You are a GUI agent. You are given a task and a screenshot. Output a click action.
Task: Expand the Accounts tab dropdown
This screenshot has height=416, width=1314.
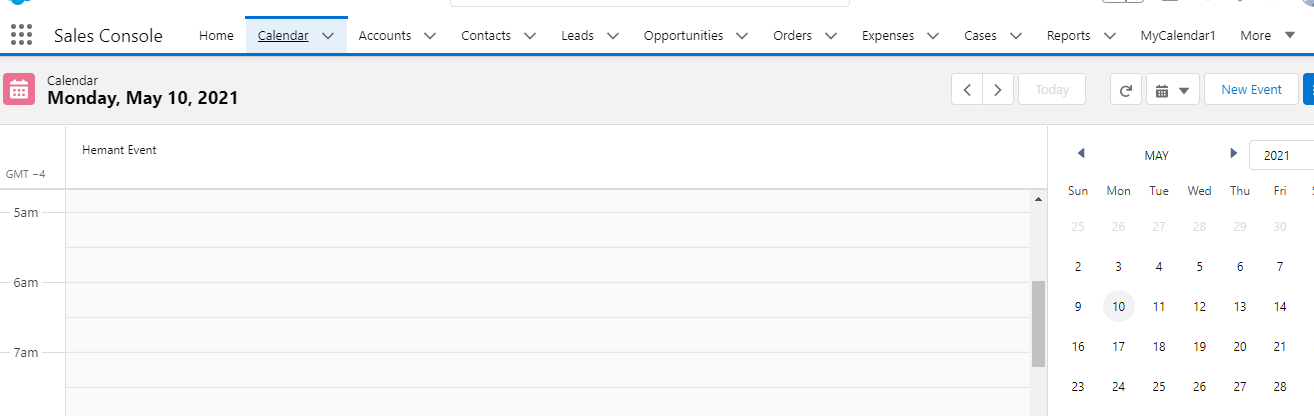[430, 36]
